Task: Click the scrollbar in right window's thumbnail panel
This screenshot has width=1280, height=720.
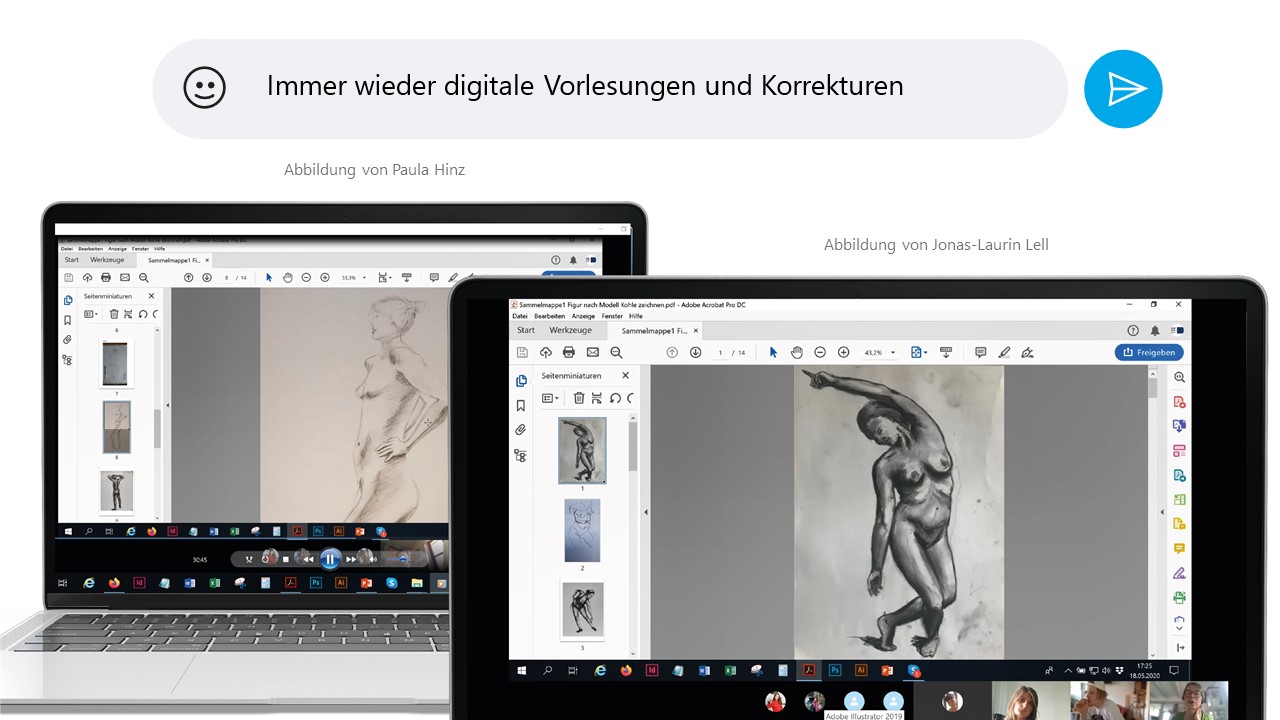Action: coord(633,445)
